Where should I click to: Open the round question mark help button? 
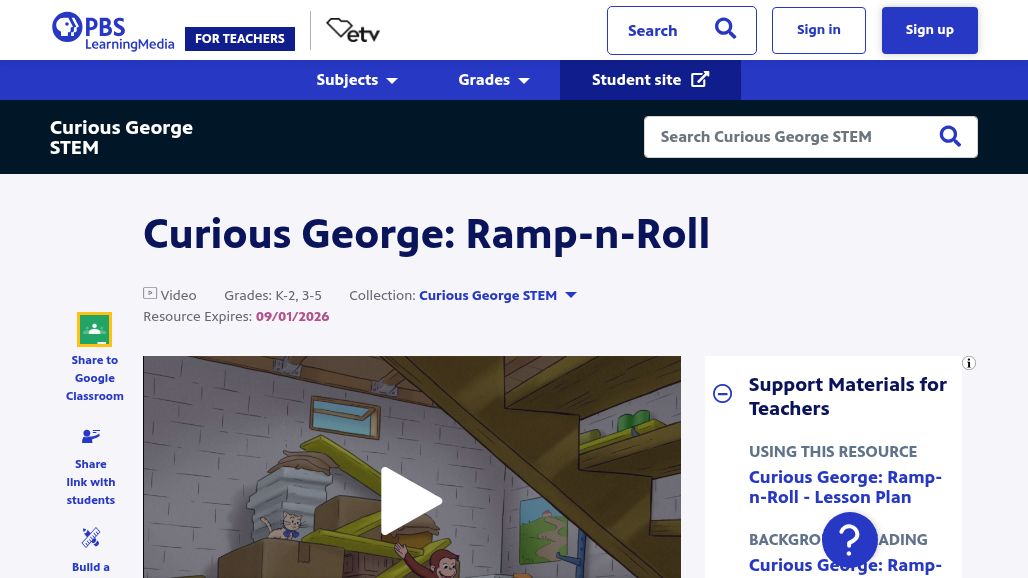click(849, 539)
